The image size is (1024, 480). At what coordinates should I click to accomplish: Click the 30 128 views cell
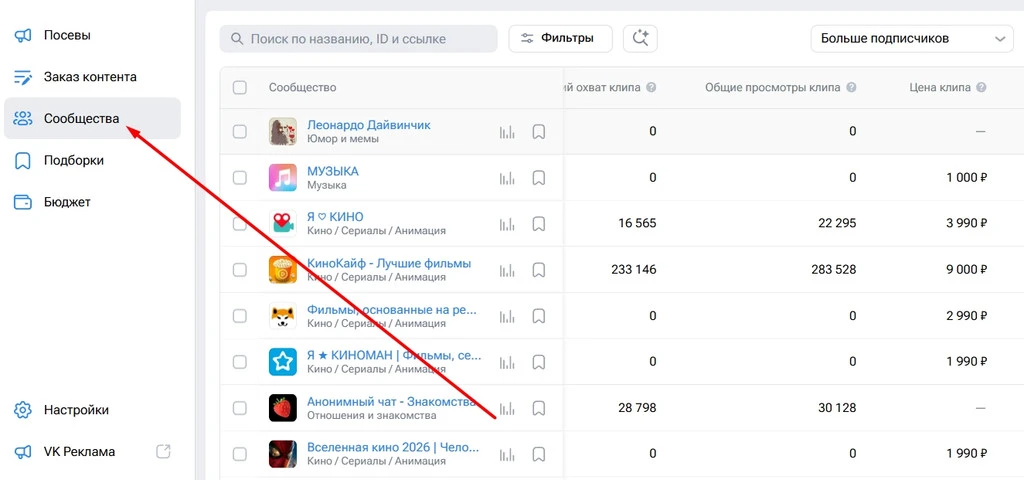click(837, 408)
